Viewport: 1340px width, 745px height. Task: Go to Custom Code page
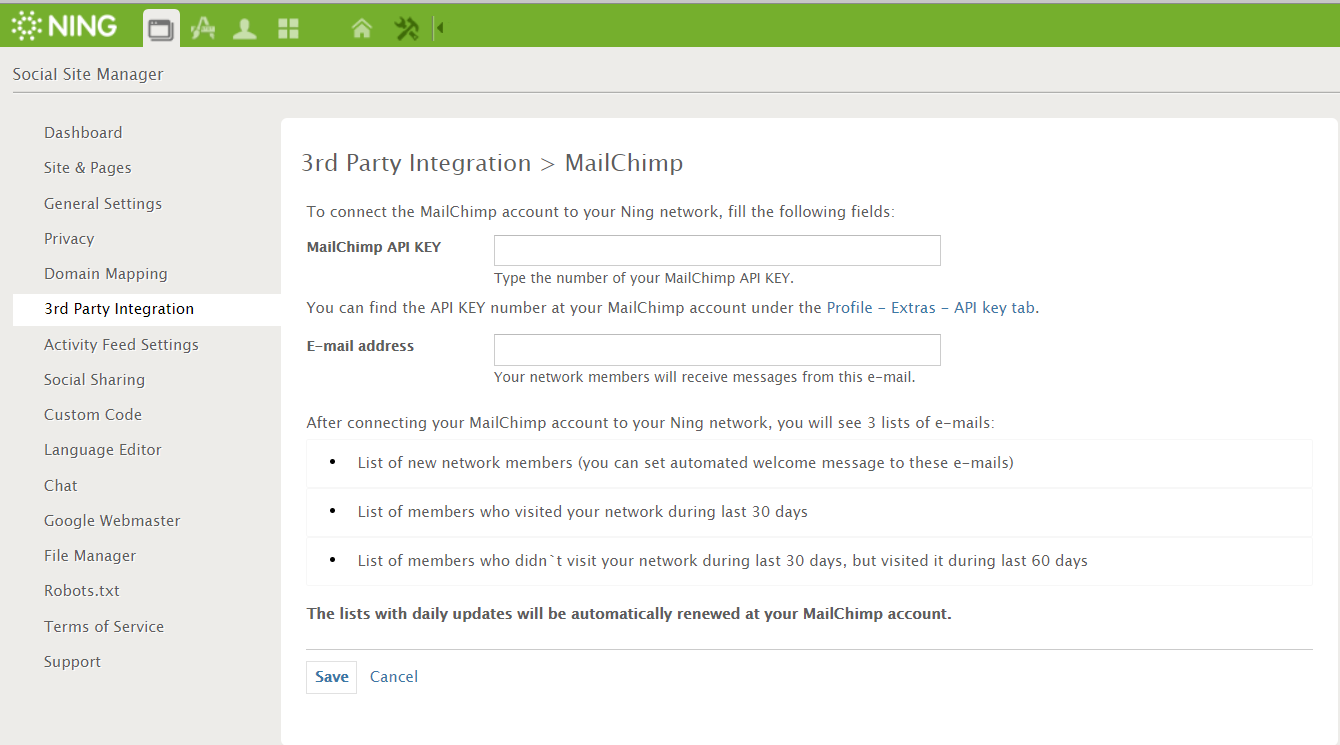pos(93,415)
